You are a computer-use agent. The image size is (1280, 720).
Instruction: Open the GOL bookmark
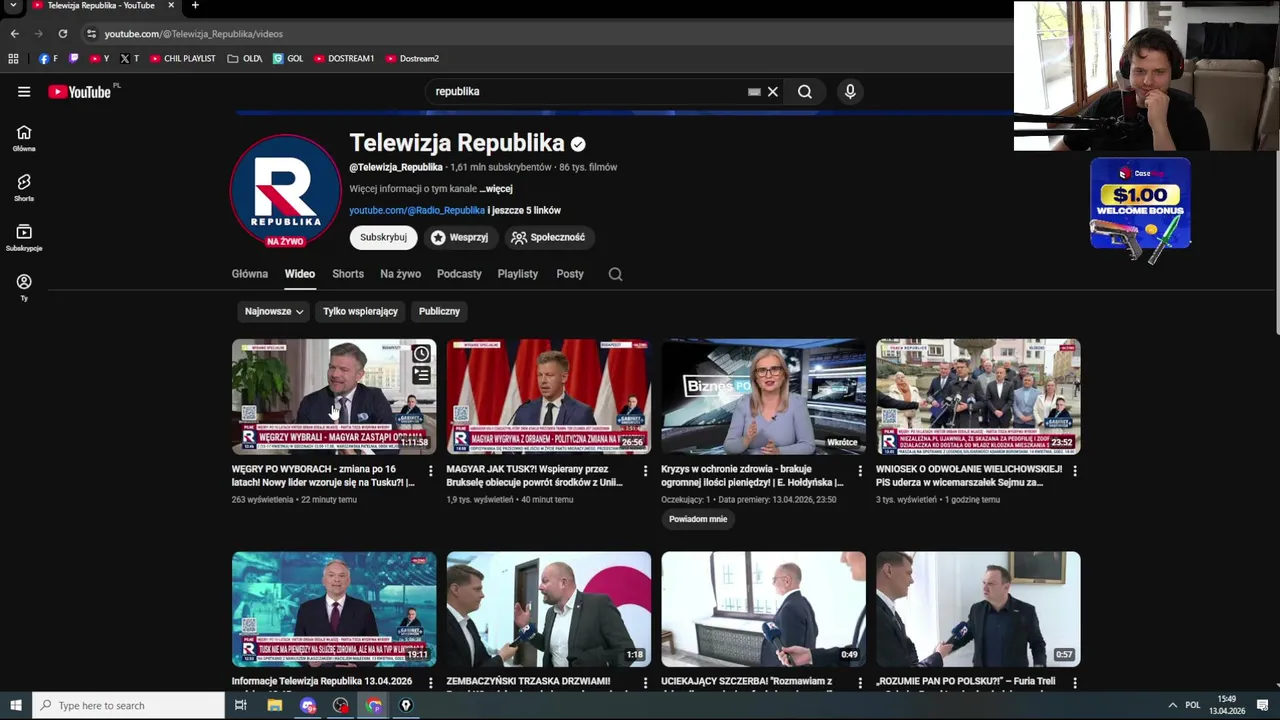[x=288, y=59]
